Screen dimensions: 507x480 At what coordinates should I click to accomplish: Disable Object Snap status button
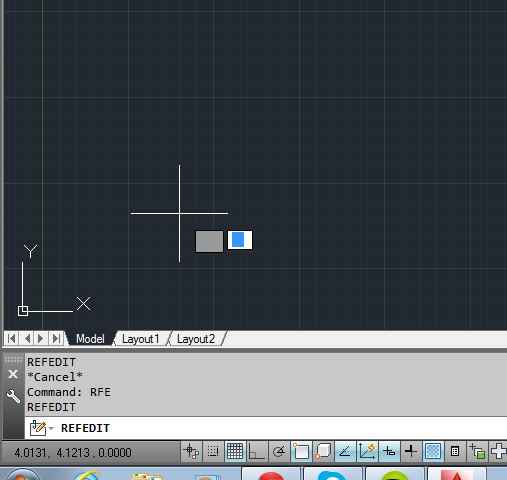point(301,452)
